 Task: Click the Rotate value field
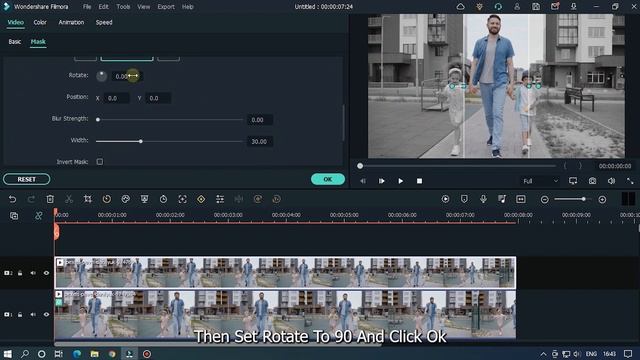(127, 76)
